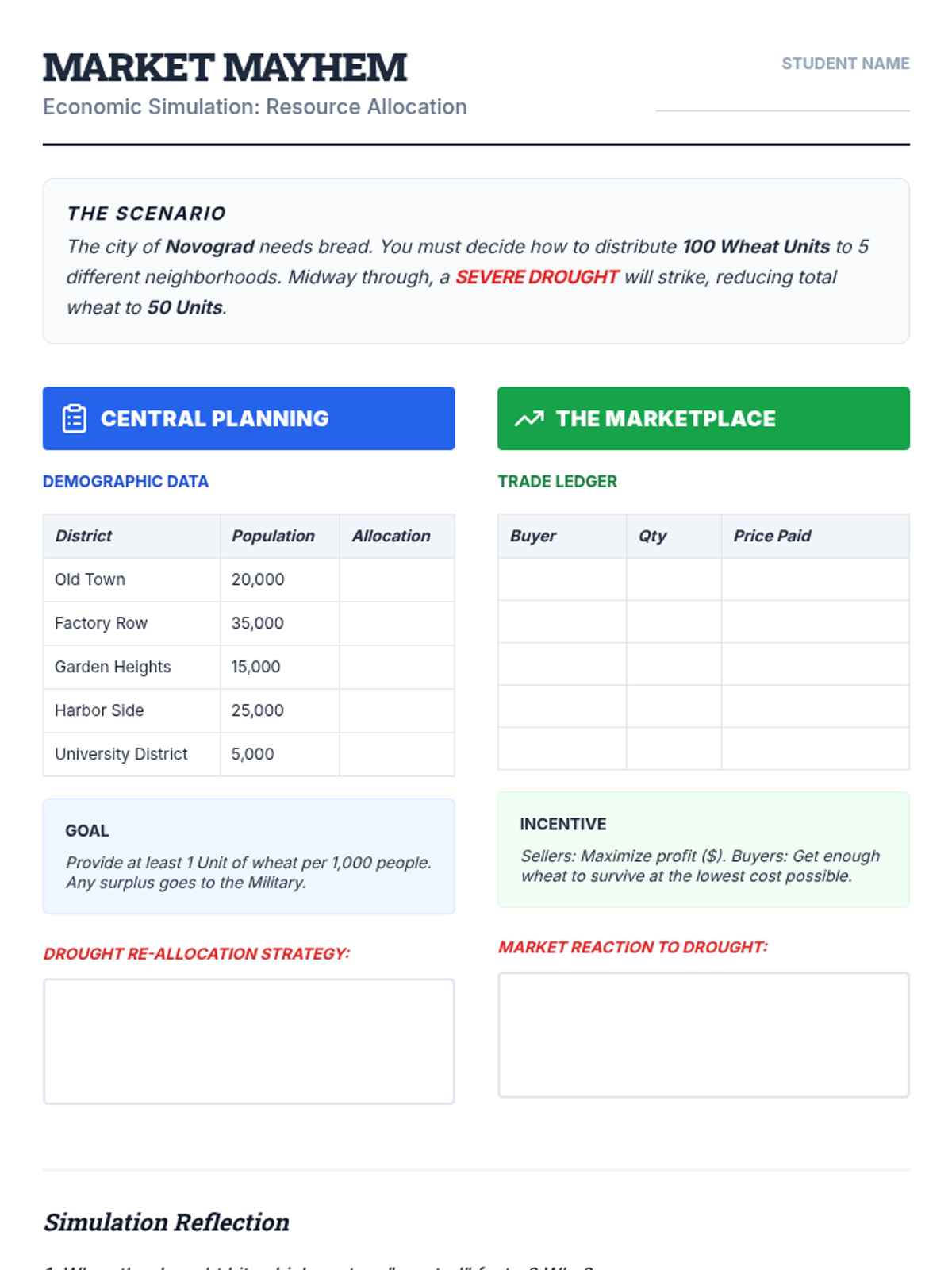Image resolution: width=952 pixels, height=1270 pixels.
Task: Click the Price Paid column header
Action: click(772, 536)
